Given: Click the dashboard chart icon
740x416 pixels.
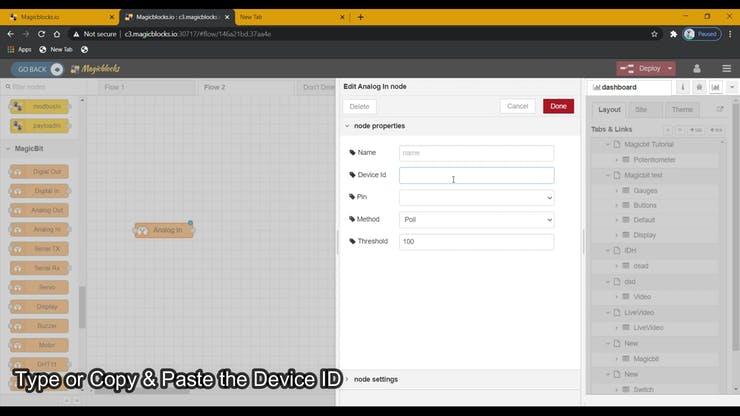Looking at the screenshot, I should (x=715, y=87).
